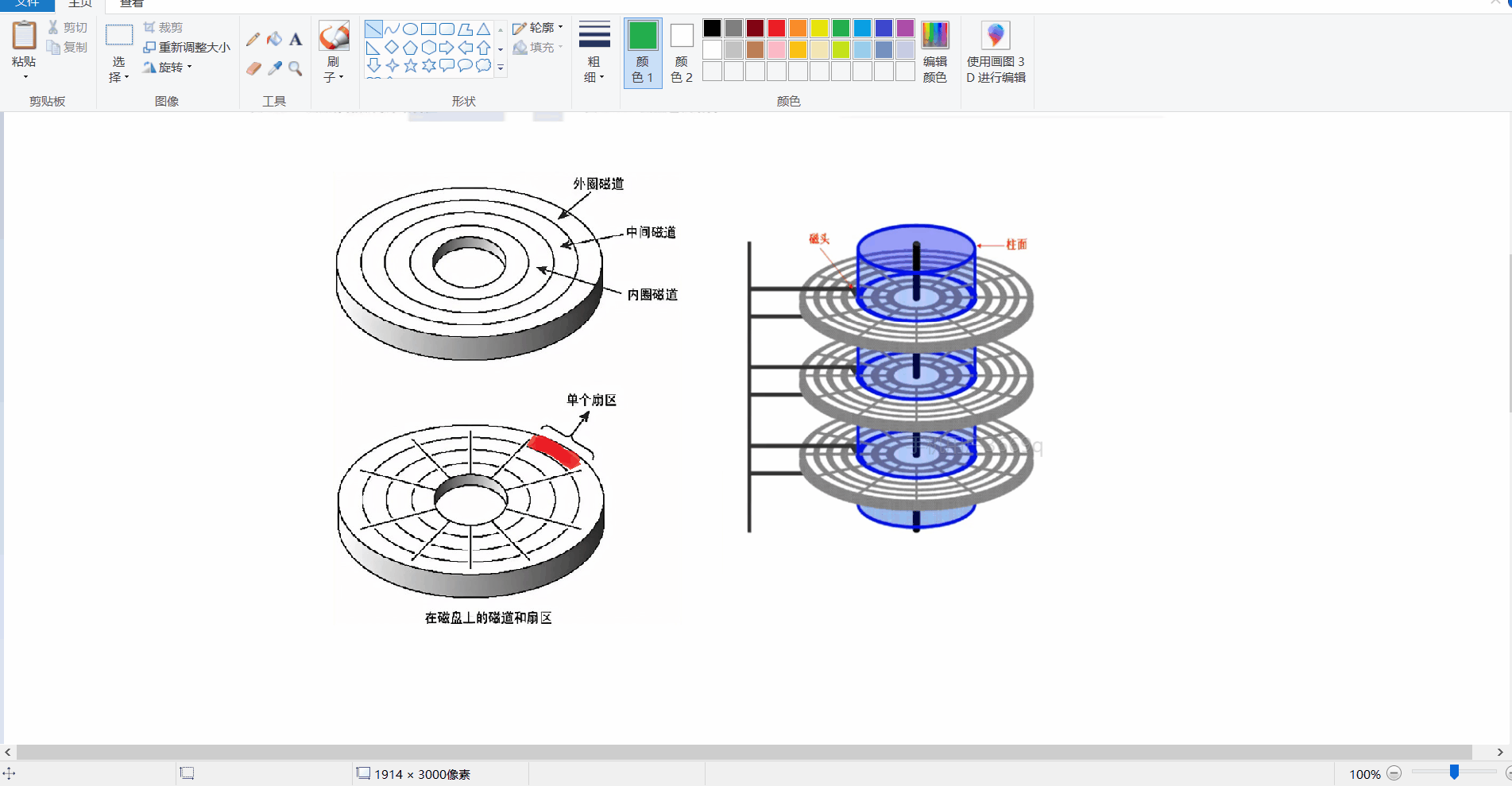Image resolution: width=1512 pixels, height=786 pixels.
Task: Select the Hexagon shape
Action: 428,48
